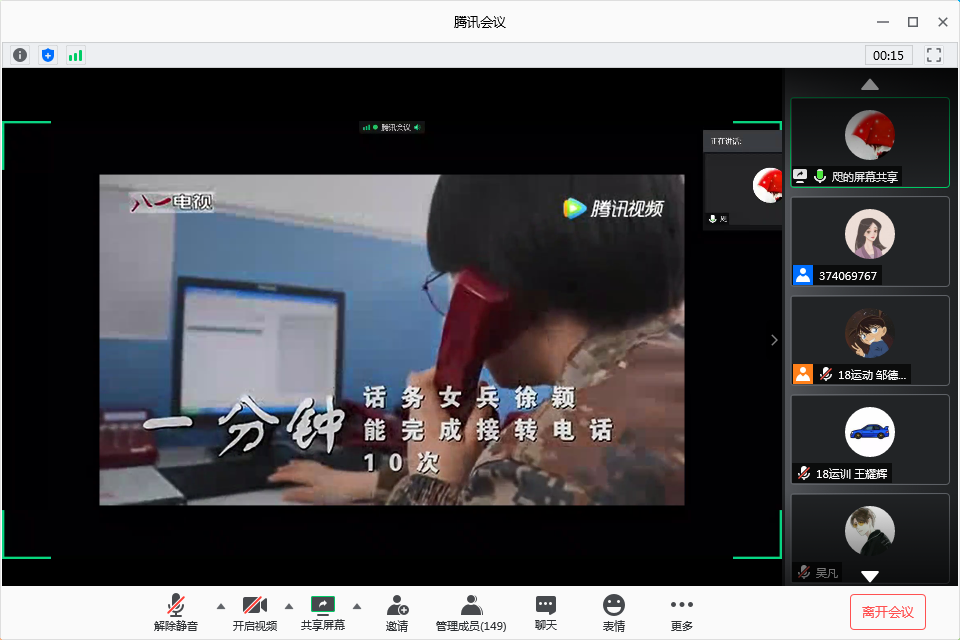Click the green microphone icon on presenter tile
Viewport: 960px width, 640px height.
coord(820,176)
